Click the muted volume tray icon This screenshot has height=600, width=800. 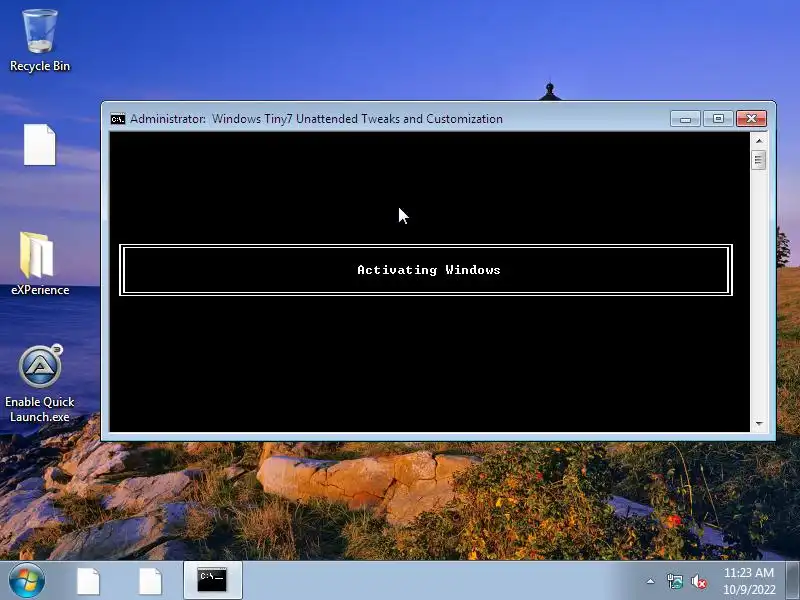(699, 581)
